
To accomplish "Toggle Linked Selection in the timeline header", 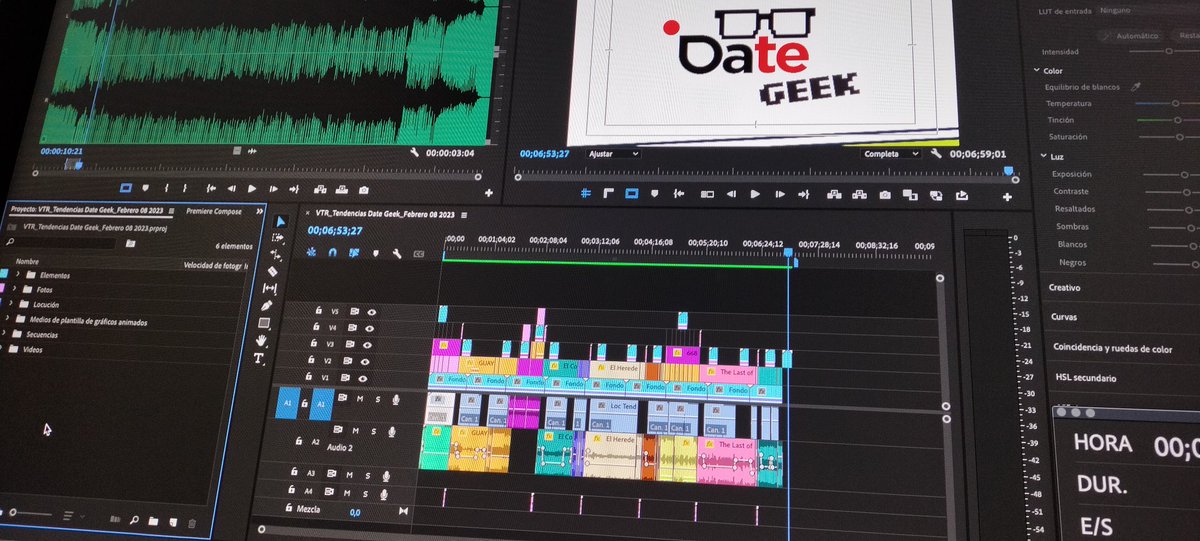I will pos(353,253).
